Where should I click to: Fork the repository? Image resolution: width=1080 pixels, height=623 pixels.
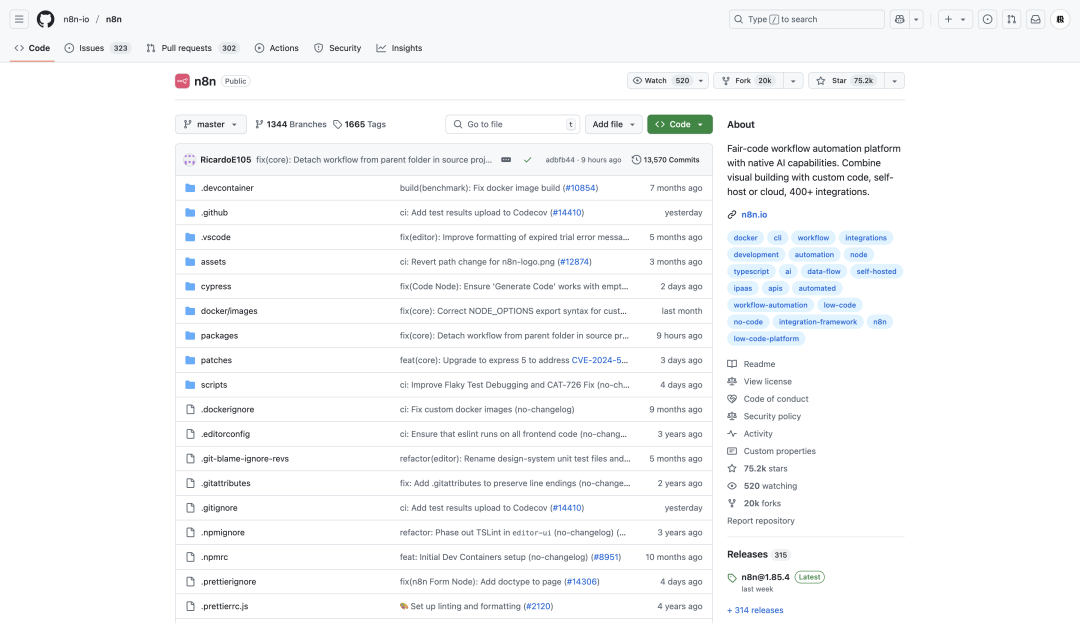click(748, 81)
